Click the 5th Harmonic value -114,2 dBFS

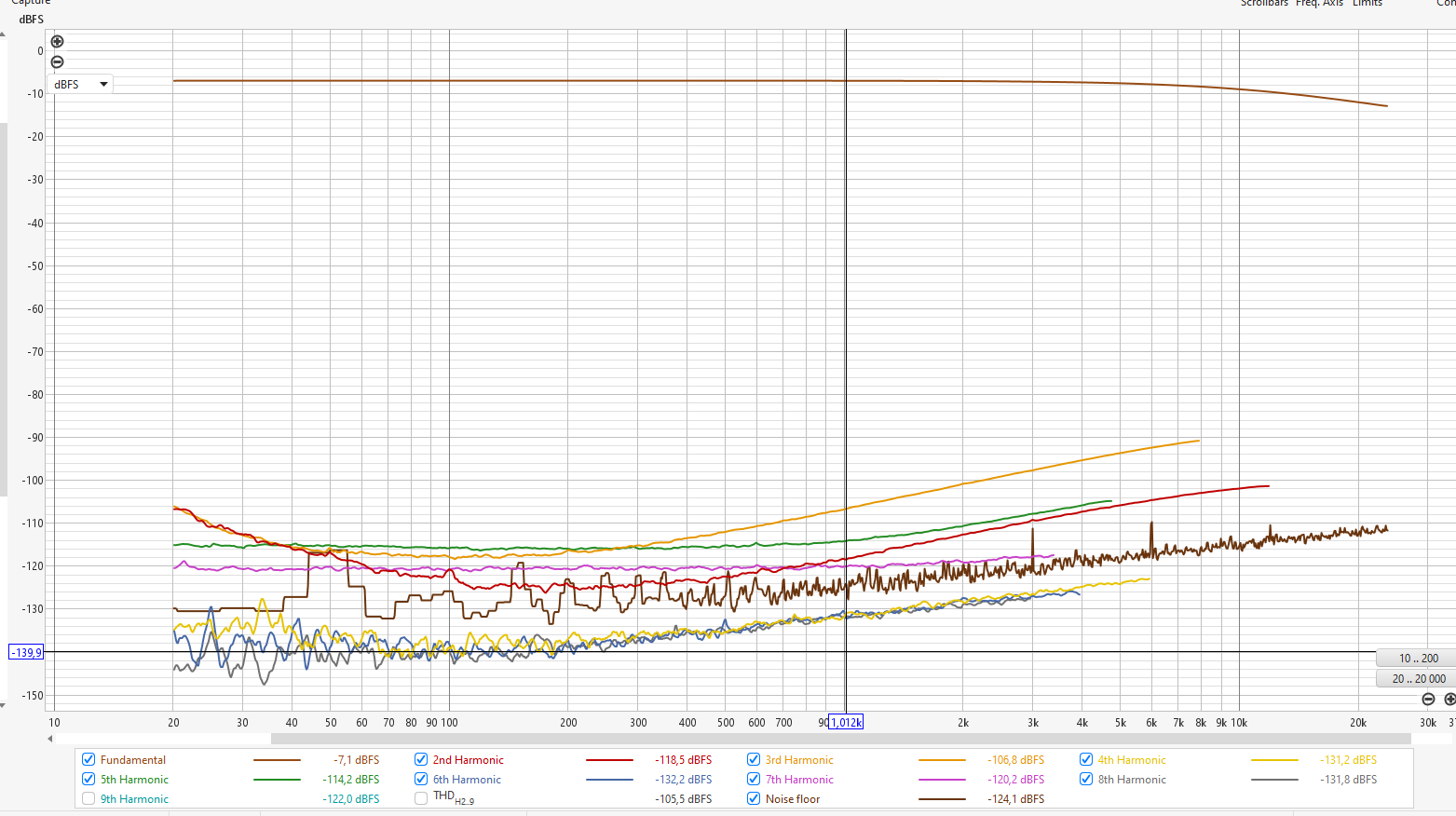(351, 780)
